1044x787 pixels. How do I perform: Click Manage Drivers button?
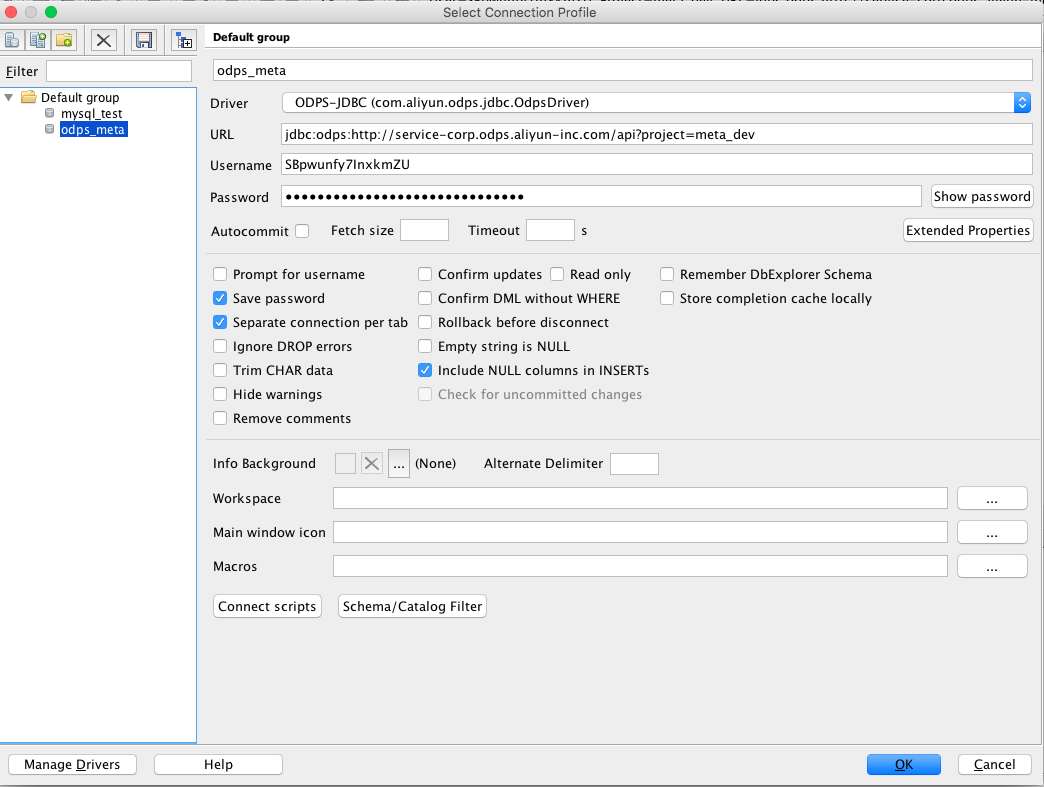click(x=72, y=764)
